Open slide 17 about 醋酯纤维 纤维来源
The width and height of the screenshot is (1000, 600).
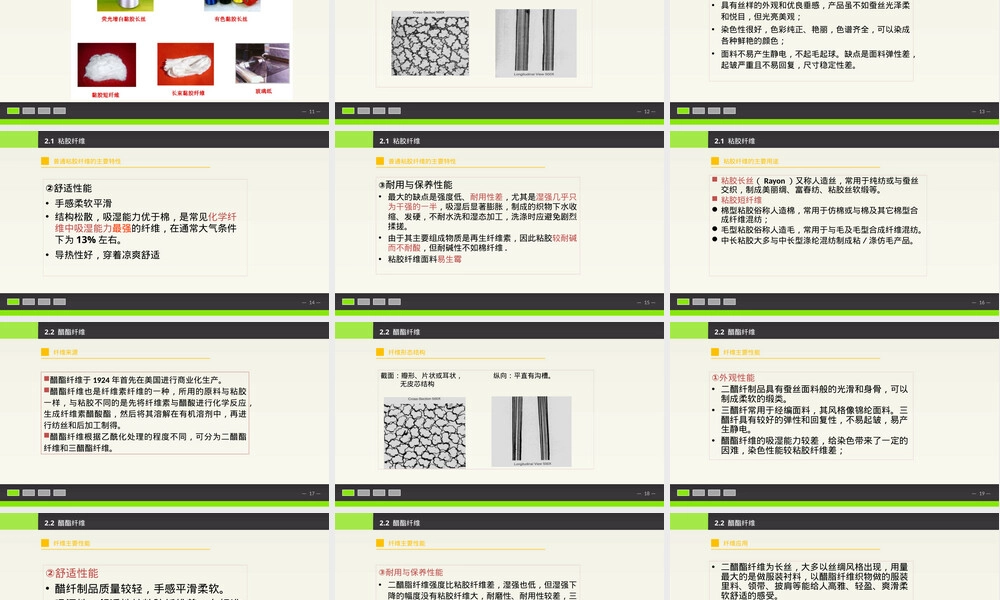point(165,414)
